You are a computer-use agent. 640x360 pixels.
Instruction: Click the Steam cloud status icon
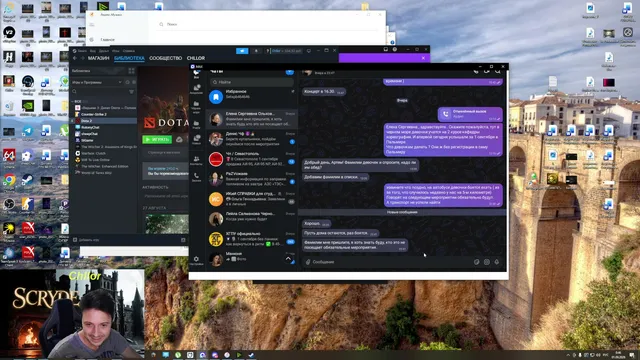(x=179, y=140)
